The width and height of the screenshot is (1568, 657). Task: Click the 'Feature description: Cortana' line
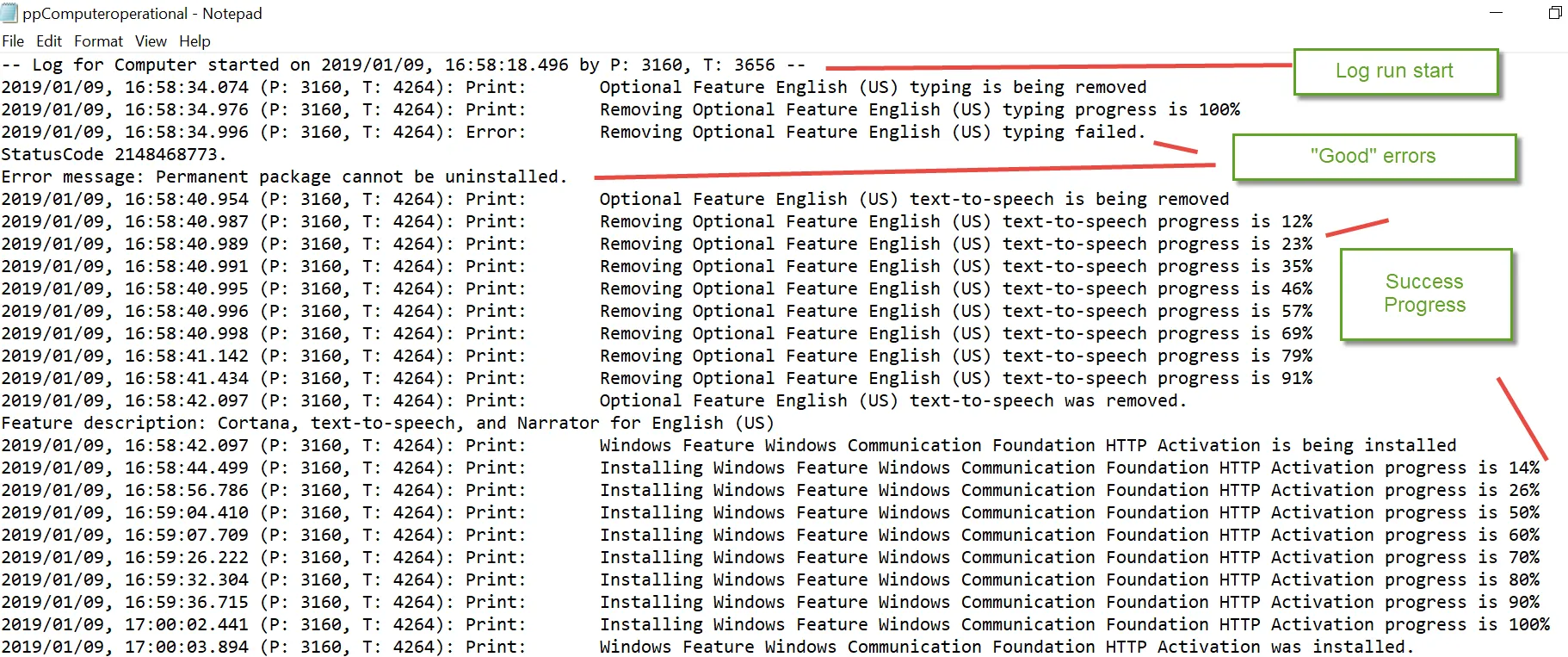pos(387,423)
